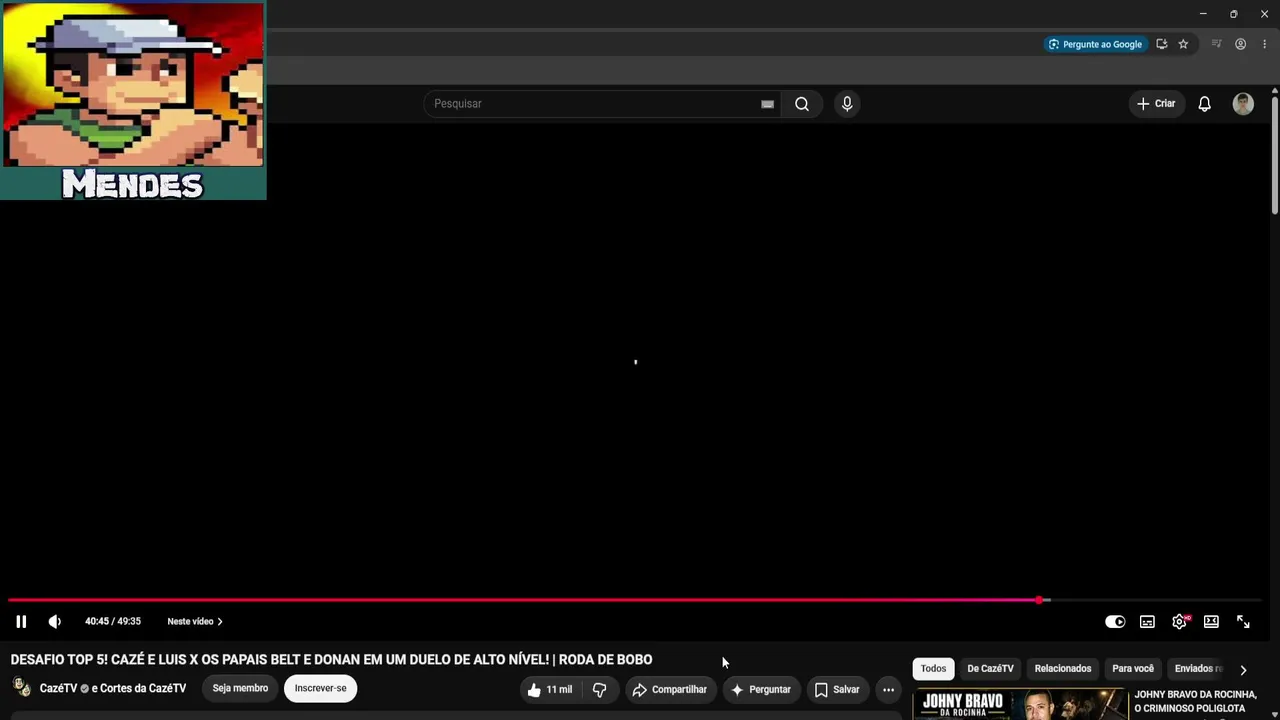This screenshot has height=720, width=1280.
Task: Start voice search with microphone
Action: point(847,104)
